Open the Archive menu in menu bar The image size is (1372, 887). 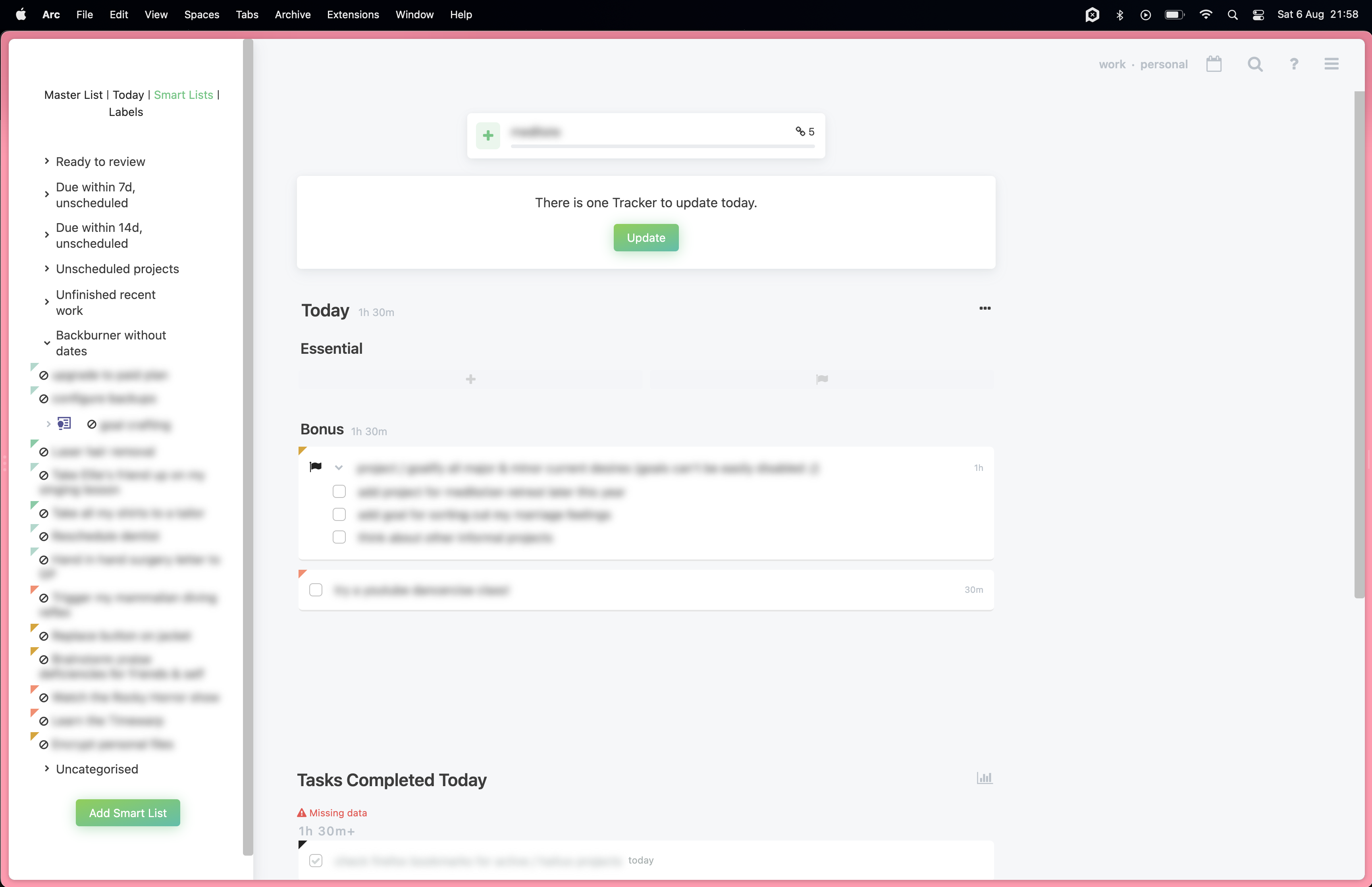click(x=293, y=14)
